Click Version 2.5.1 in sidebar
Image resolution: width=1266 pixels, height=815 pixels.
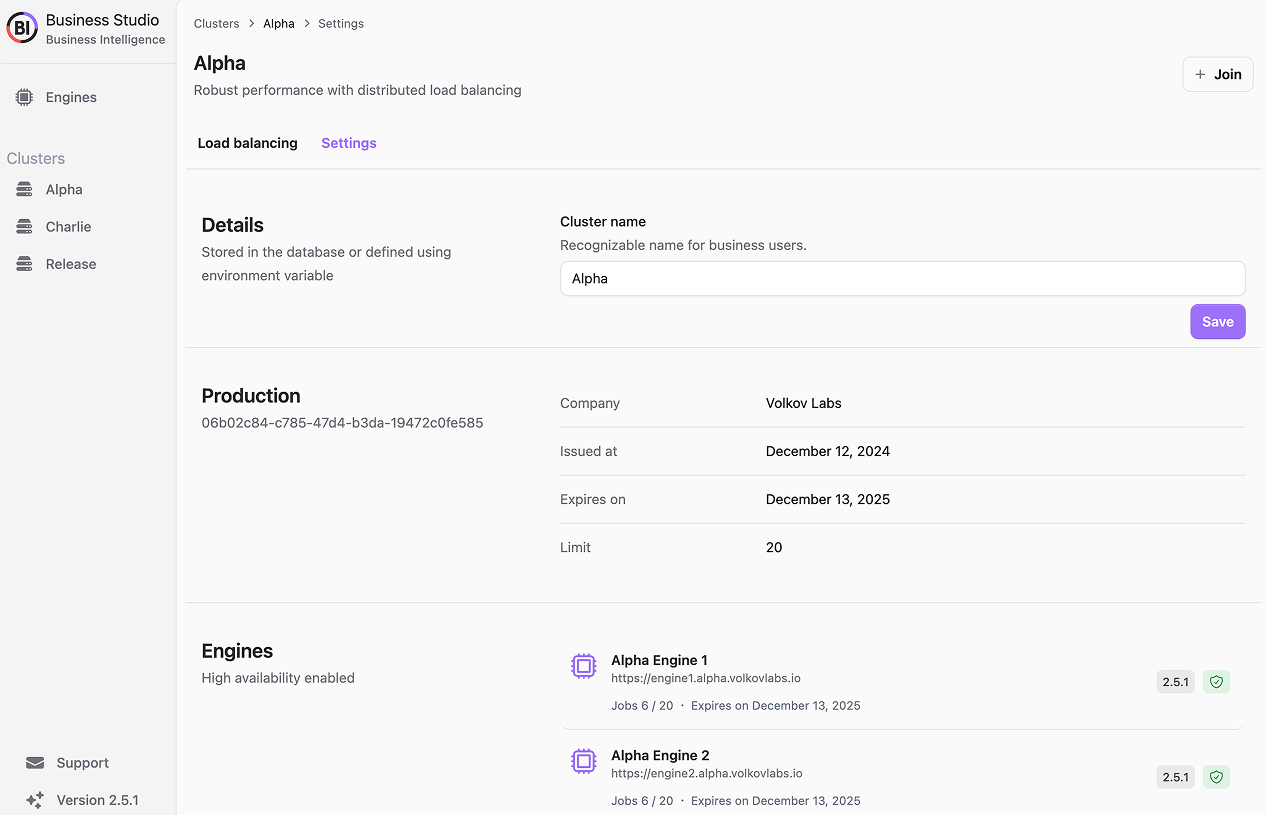(x=97, y=800)
